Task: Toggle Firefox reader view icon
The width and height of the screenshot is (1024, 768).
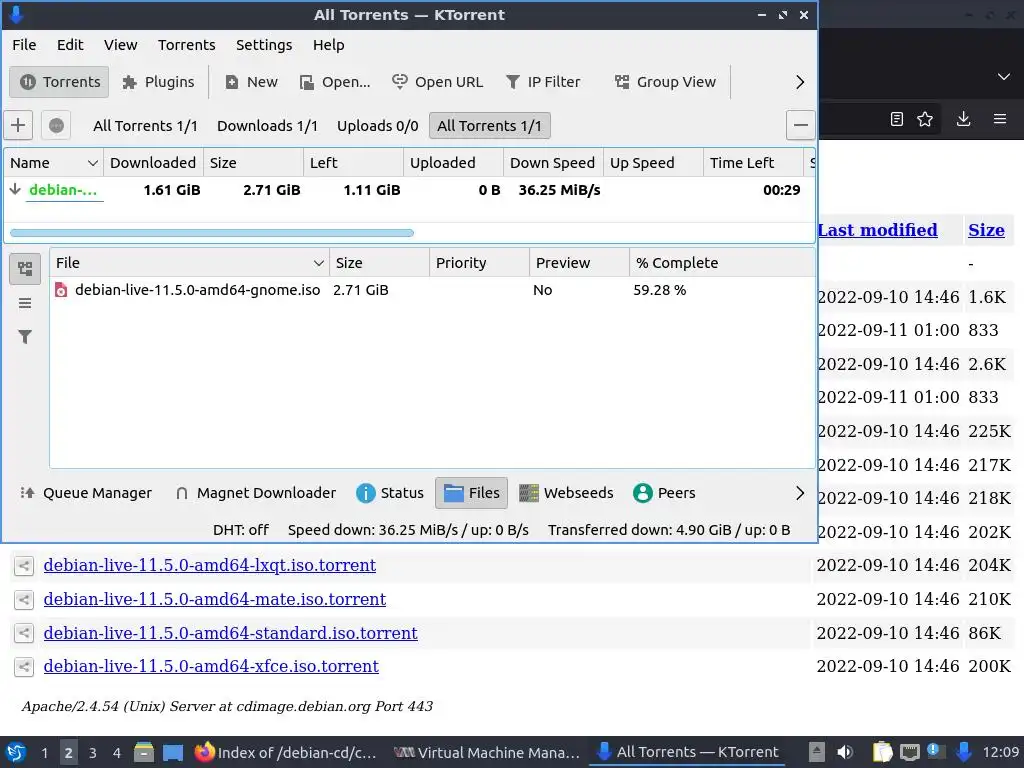Action: coord(897,119)
